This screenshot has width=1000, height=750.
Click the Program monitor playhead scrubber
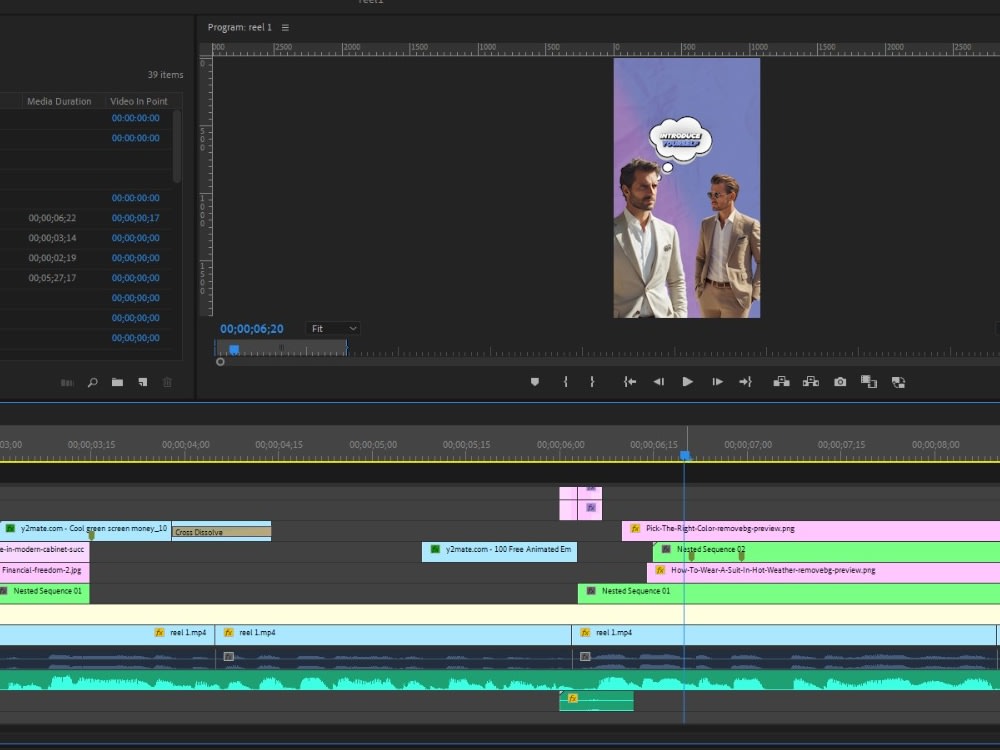(234, 350)
